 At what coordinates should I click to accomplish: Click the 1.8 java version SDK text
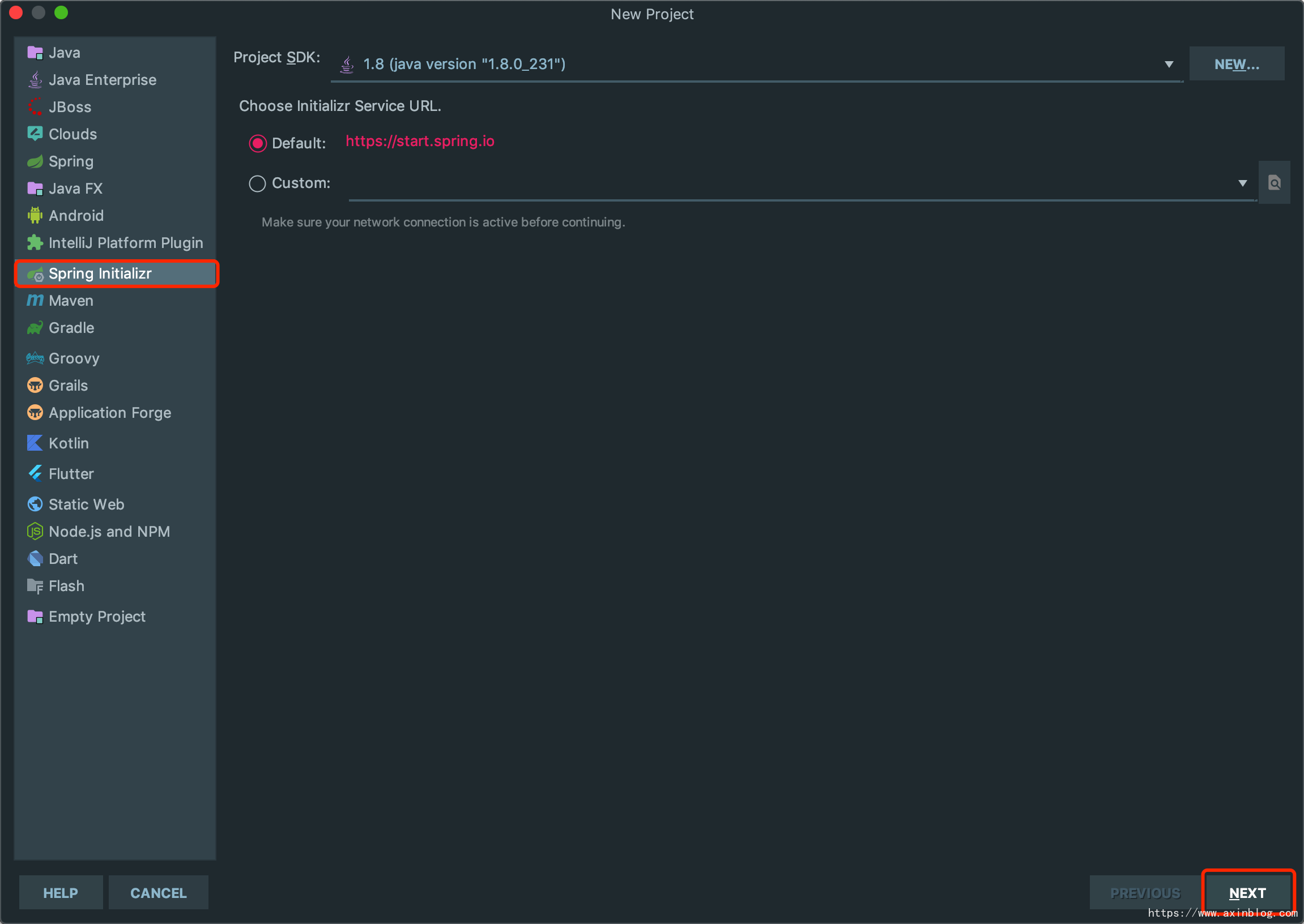[x=465, y=65]
